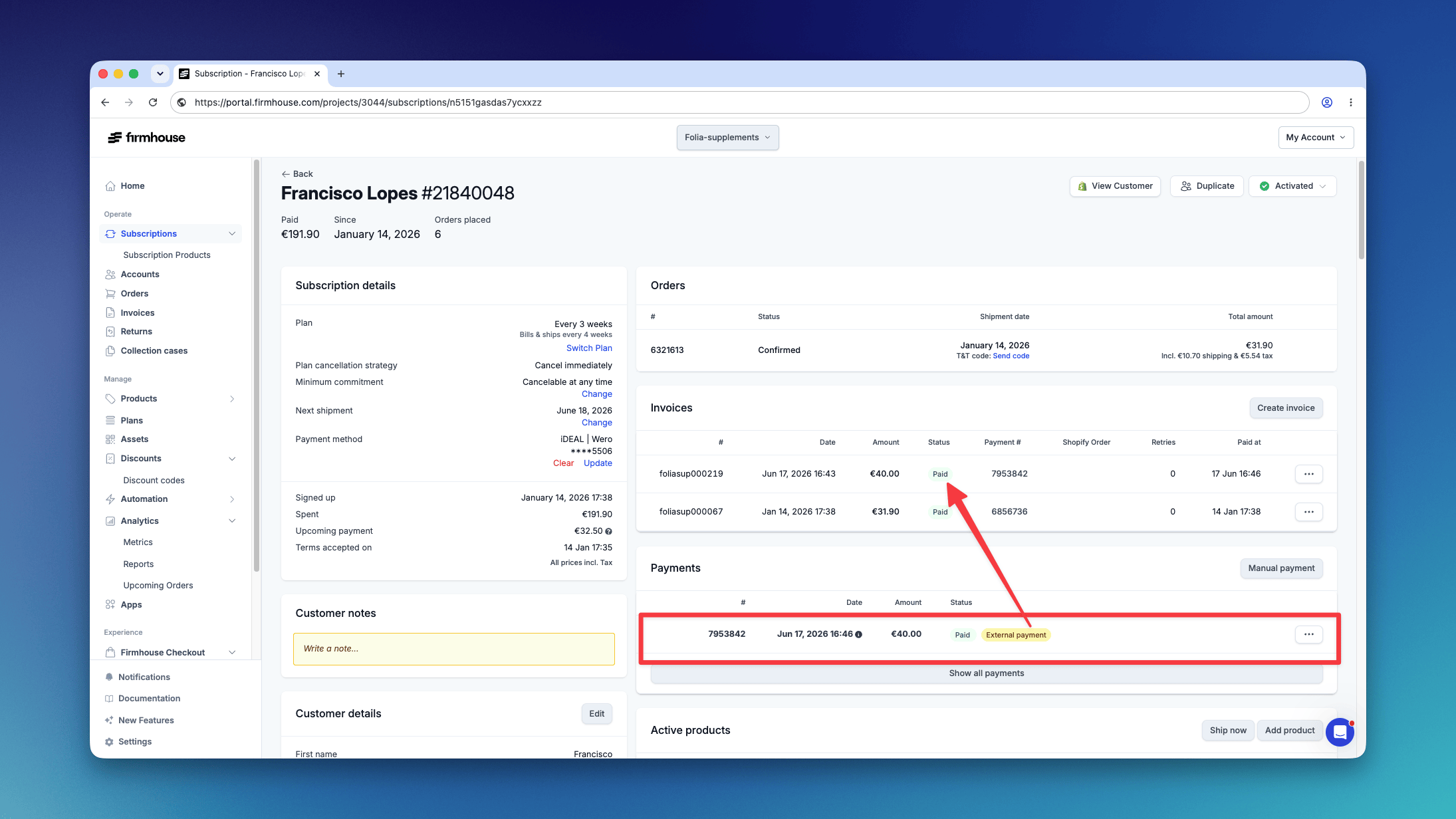Open the three-dot menu for invoice foliasup000219
Image resolution: width=1456 pixels, height=819 pixels.
click(x=1308, y=474)
